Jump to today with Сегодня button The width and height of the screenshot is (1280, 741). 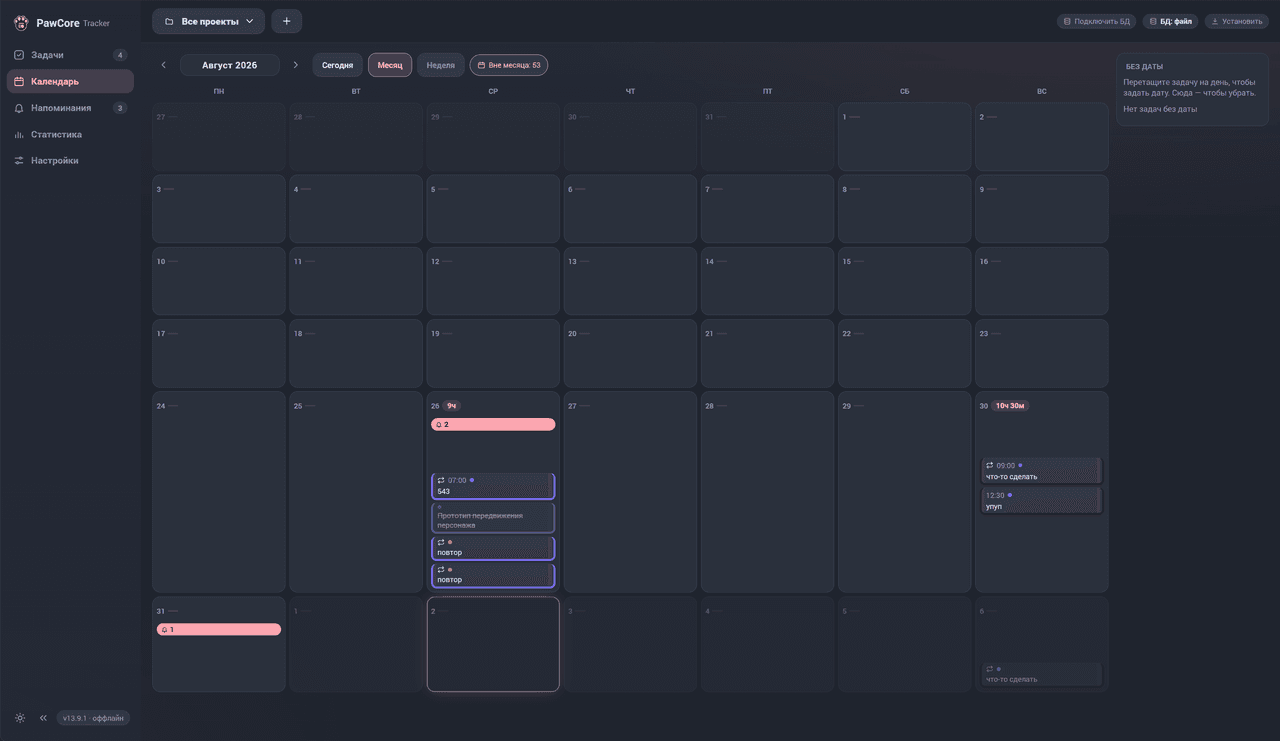pos(338,66)
